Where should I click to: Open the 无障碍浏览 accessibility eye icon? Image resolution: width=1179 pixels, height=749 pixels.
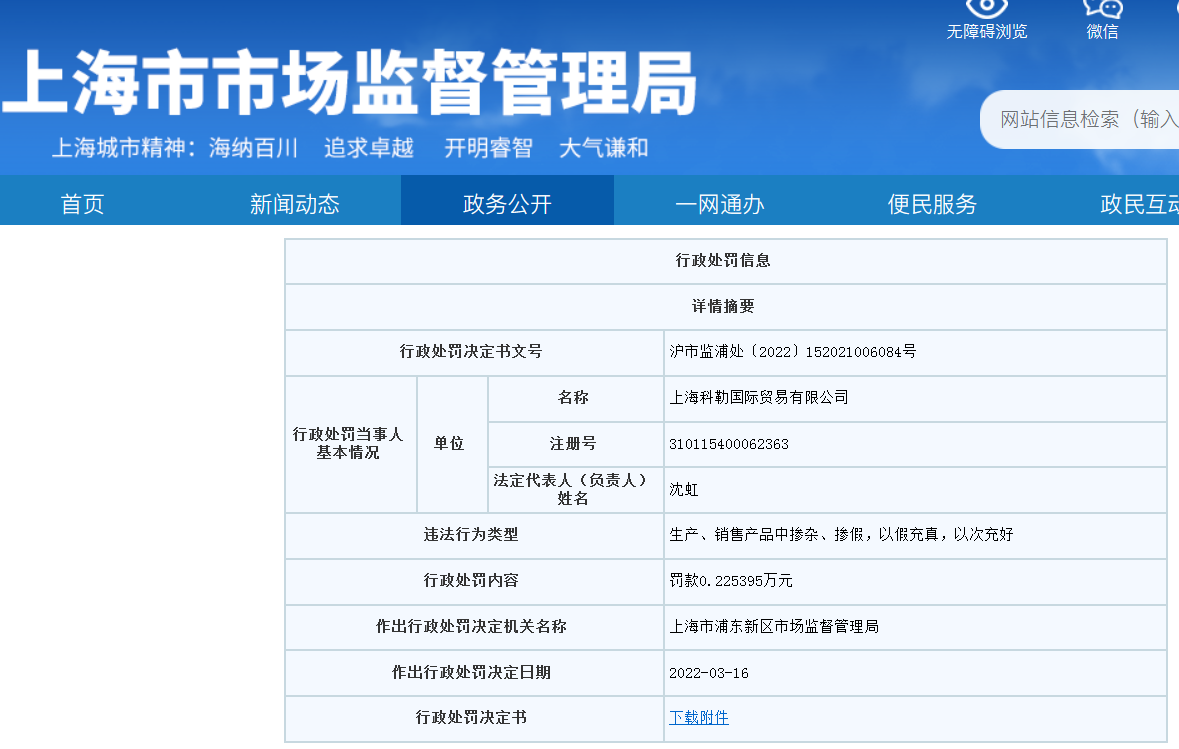pyautogui.click(x=986, y=9)
